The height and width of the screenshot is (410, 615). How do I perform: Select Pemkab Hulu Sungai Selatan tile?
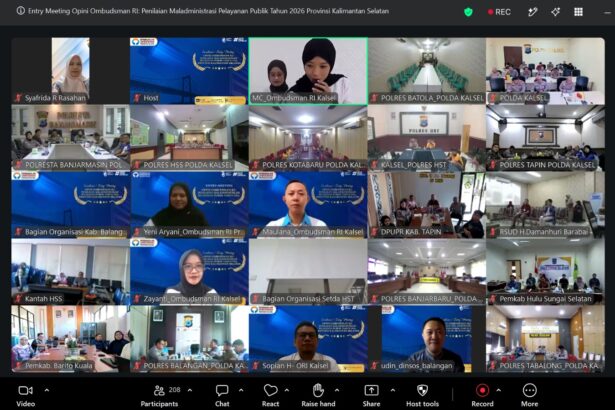coord(546,272)
